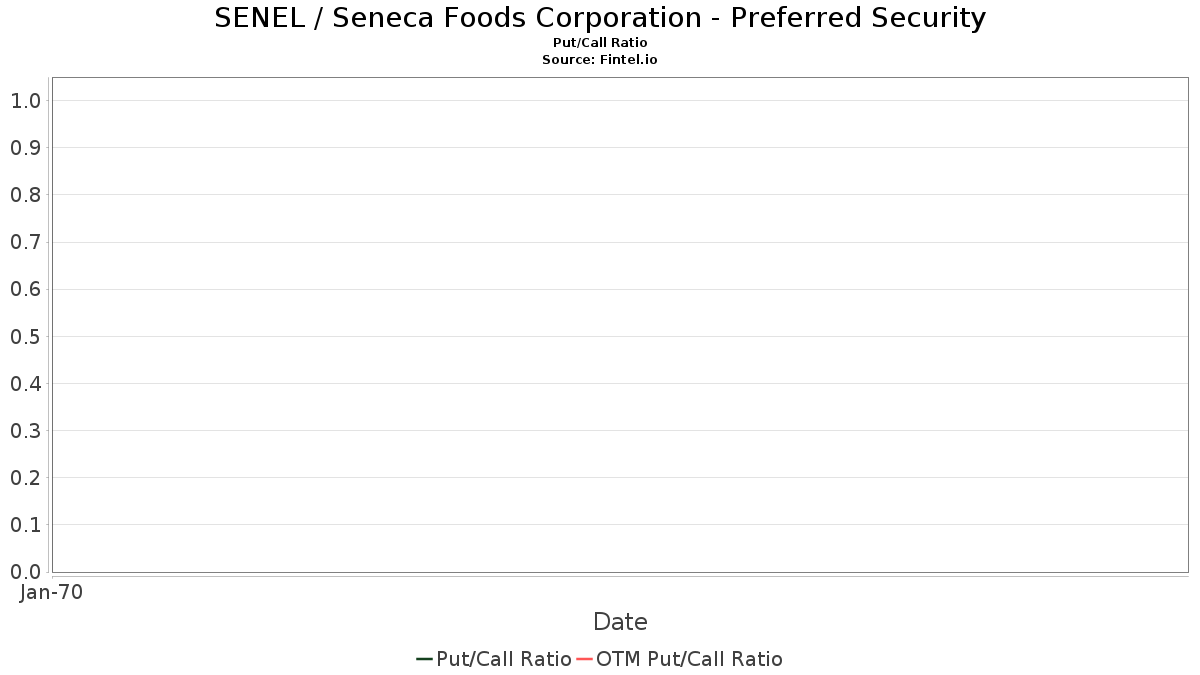Click the red OTM Put/Call Ratio legend line
Viewport: 1200px width, 675px height.
[x=584, y=659]
